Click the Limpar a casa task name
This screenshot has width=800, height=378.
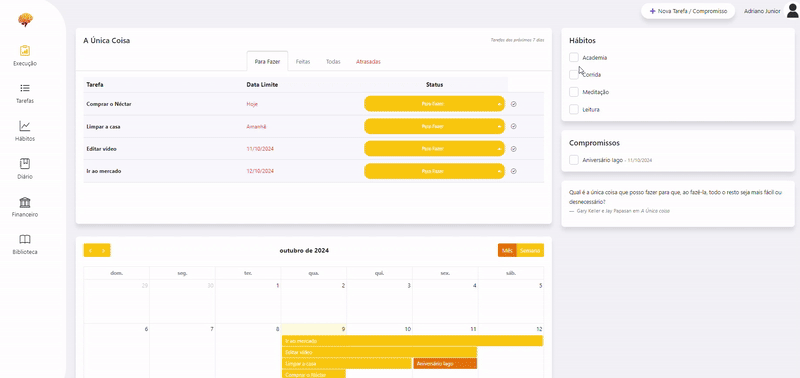[104, 127]
